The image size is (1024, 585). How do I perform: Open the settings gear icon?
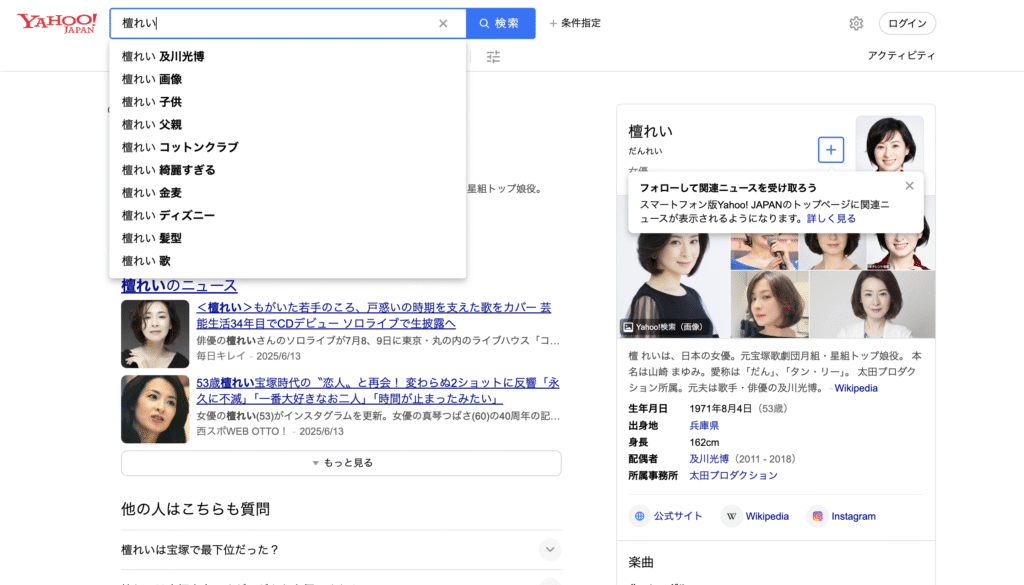coord(856,24)
